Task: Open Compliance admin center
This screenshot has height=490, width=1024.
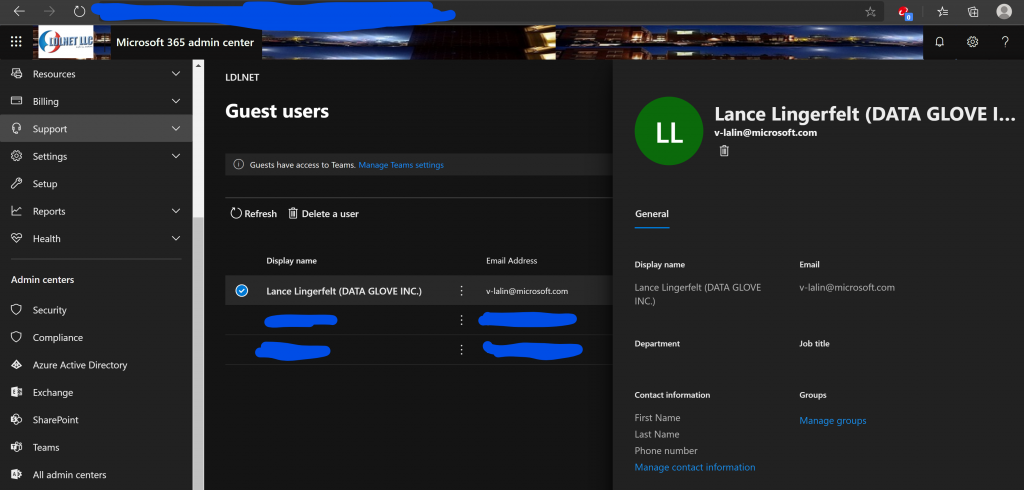Action: tap(57, 337)
